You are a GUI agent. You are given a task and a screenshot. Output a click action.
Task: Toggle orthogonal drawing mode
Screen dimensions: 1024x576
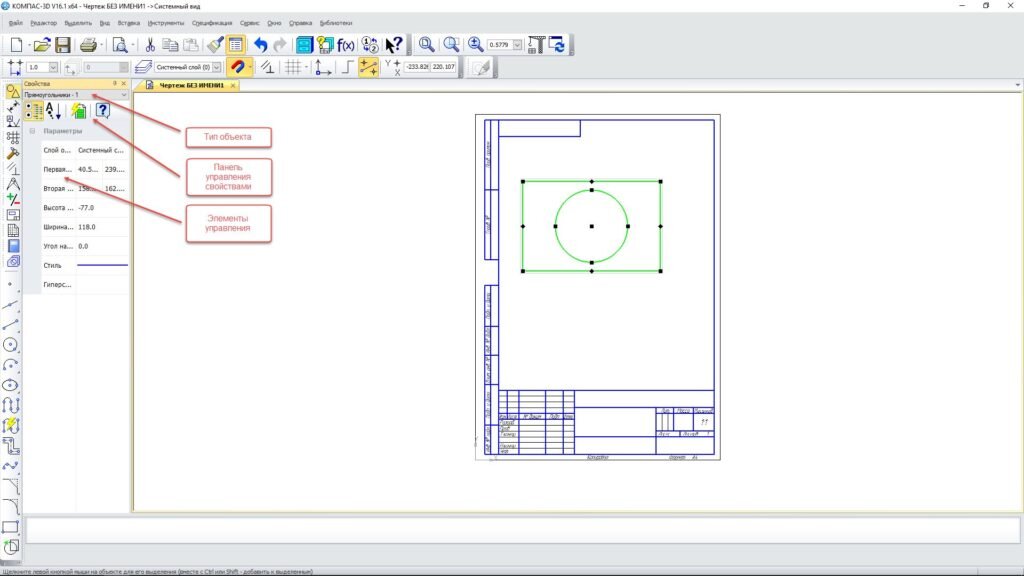click(x=347, y=67)
